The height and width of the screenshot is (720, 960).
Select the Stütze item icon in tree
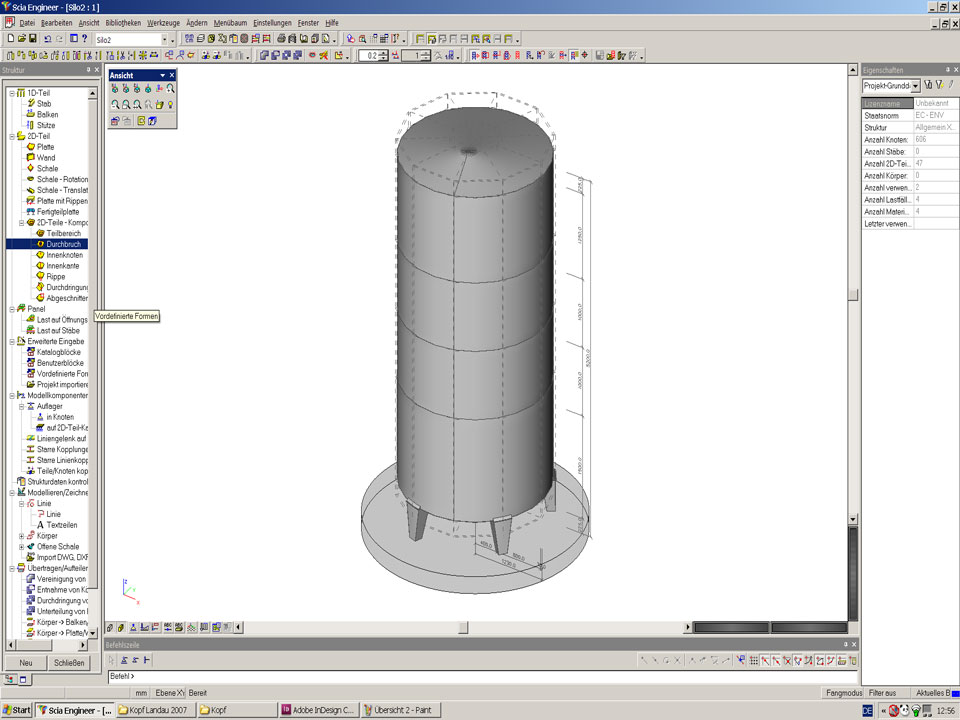29,125
